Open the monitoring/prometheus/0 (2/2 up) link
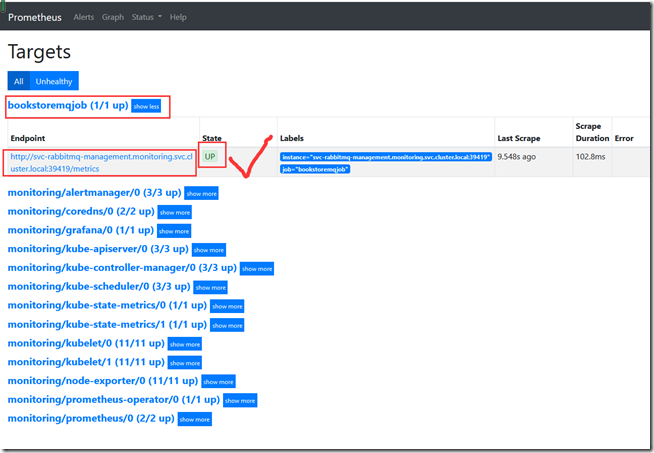Screen dimensions: 654x453 point(91,418)
